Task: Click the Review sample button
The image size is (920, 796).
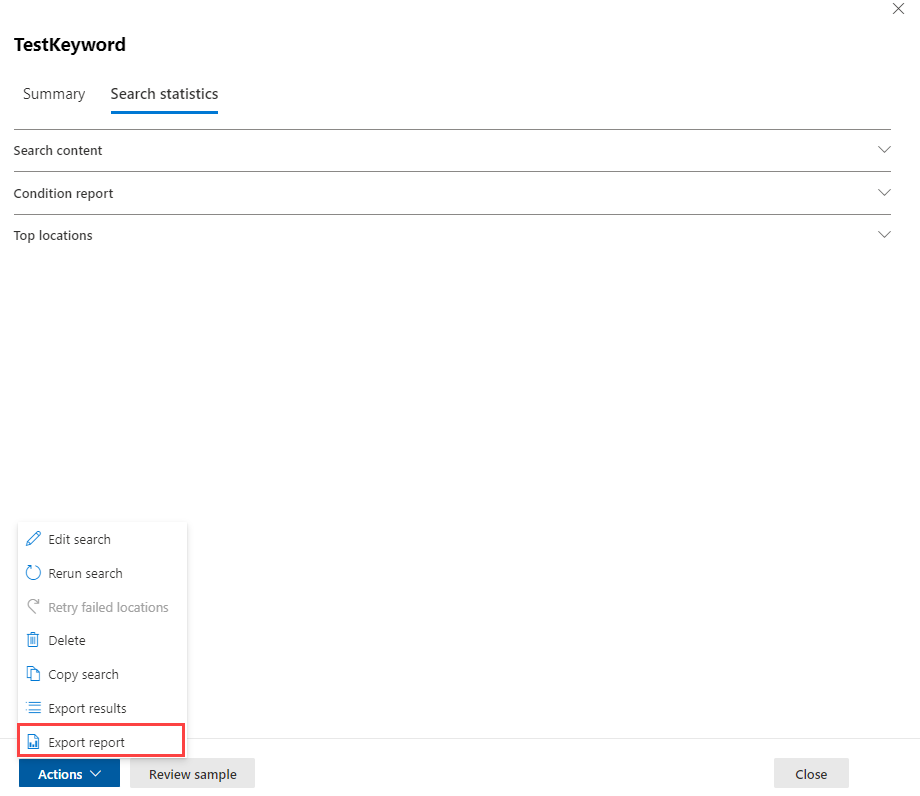Action: pyautogui.click(x=192, y=774)
